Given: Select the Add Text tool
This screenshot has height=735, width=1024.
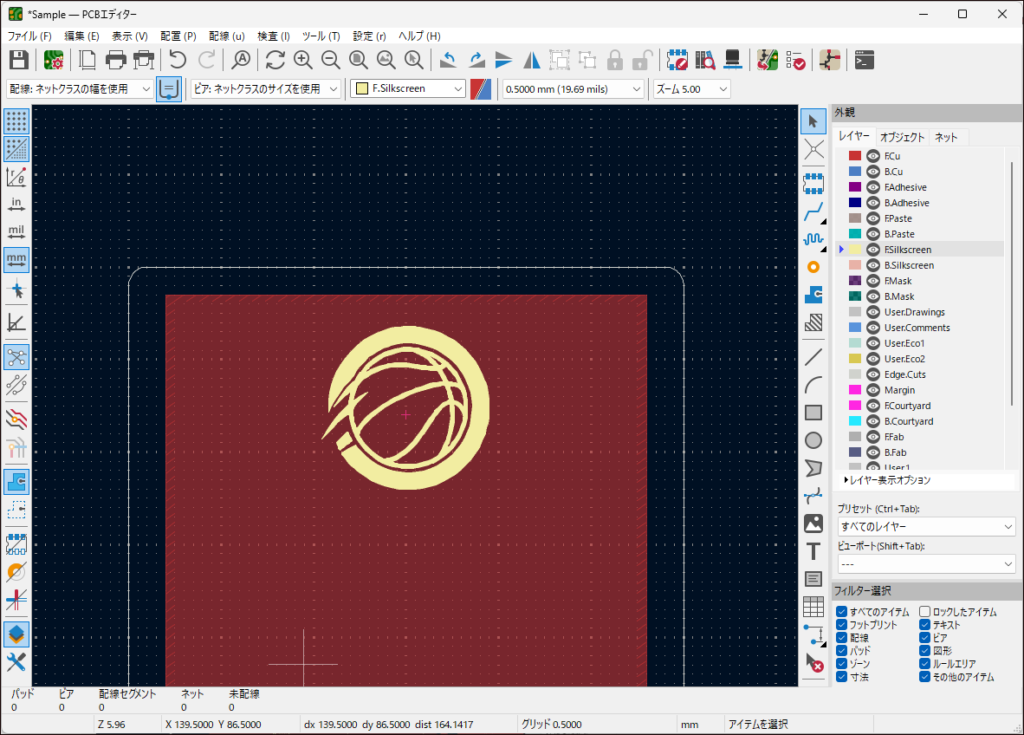Looking at the screenshot, I should 814,551.
